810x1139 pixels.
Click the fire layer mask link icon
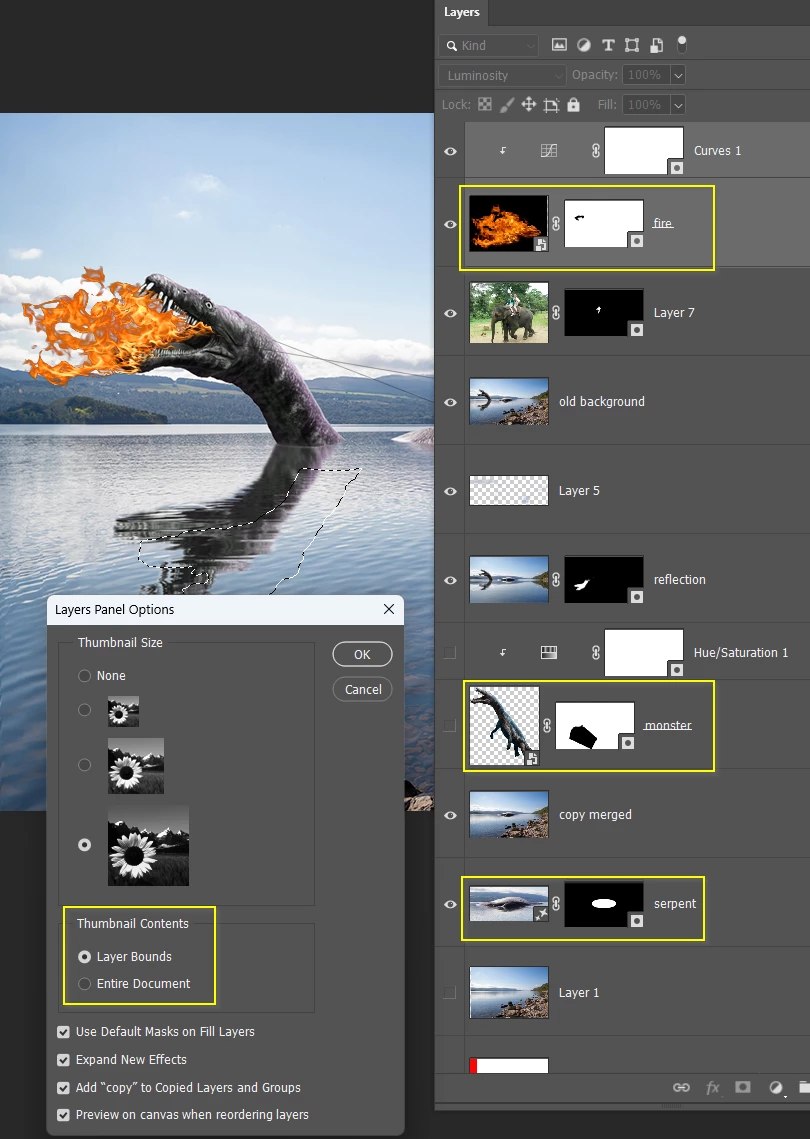tap(556, 224)
